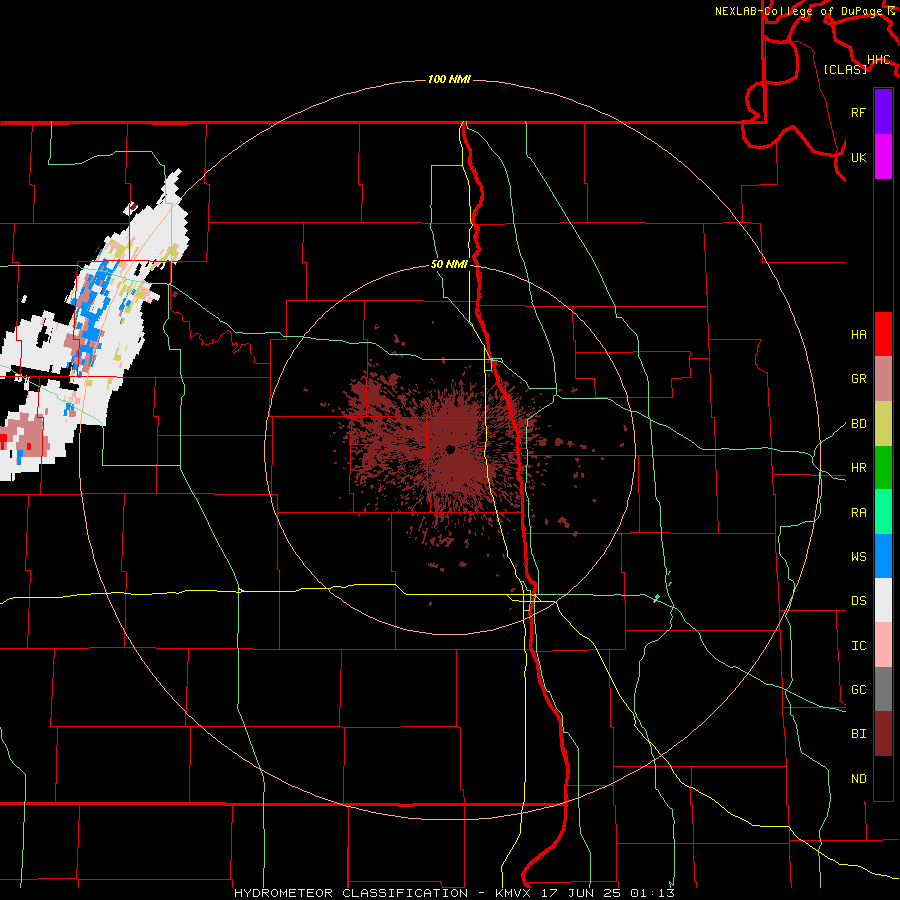The height and width of the screenshot is (900, 900).
Task: Click the radar site center dot
Action: click(x=450, y=449)
